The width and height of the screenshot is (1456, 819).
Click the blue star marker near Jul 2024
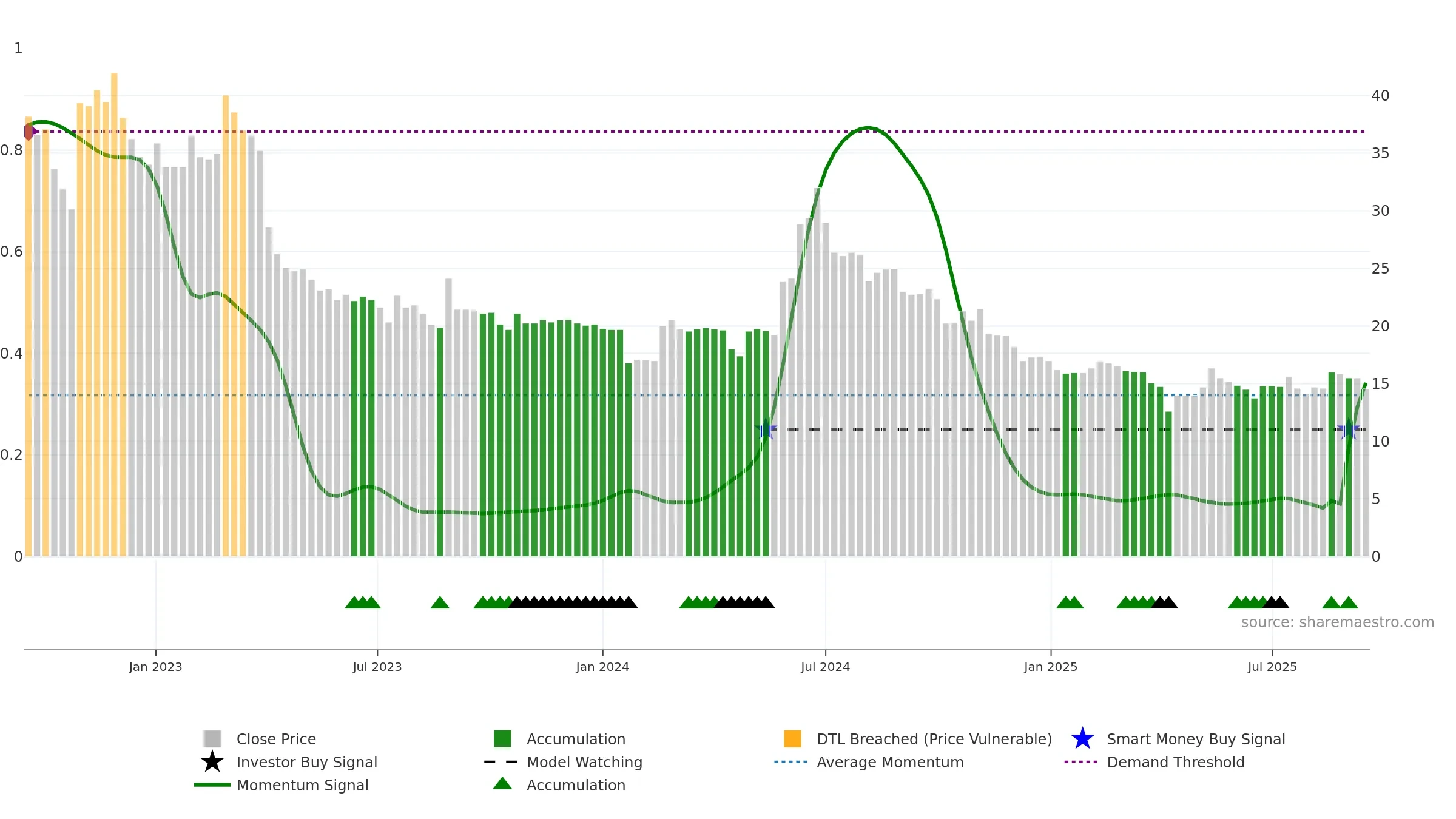tap(766, 429)
